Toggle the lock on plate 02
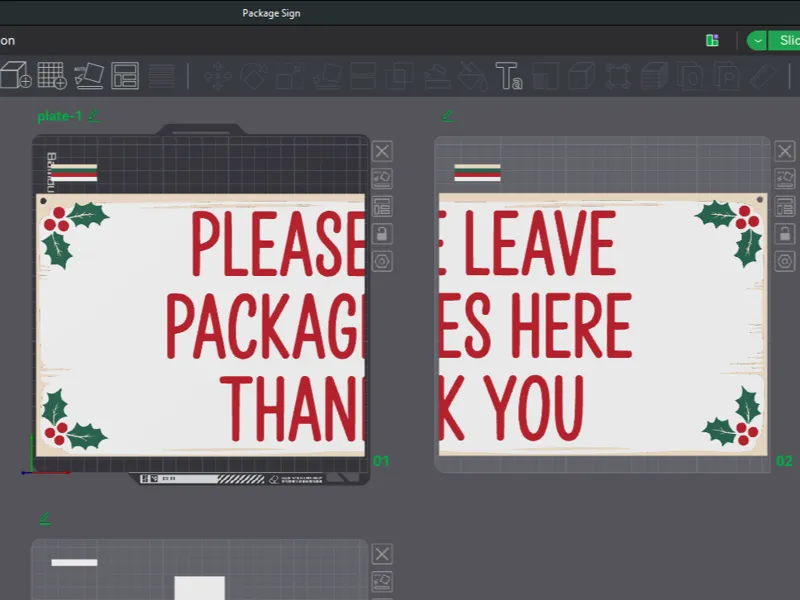Screen dimensions: 800x600 click(x=785, y=234)
